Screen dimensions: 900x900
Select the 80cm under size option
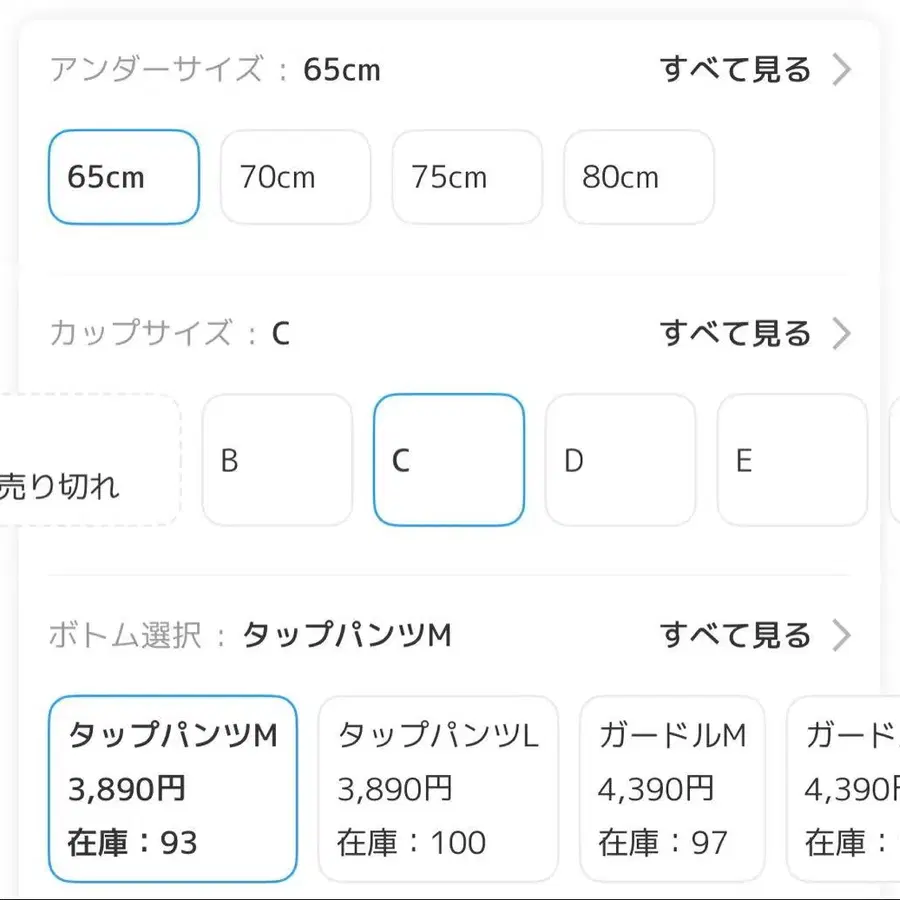click(639, 177)
